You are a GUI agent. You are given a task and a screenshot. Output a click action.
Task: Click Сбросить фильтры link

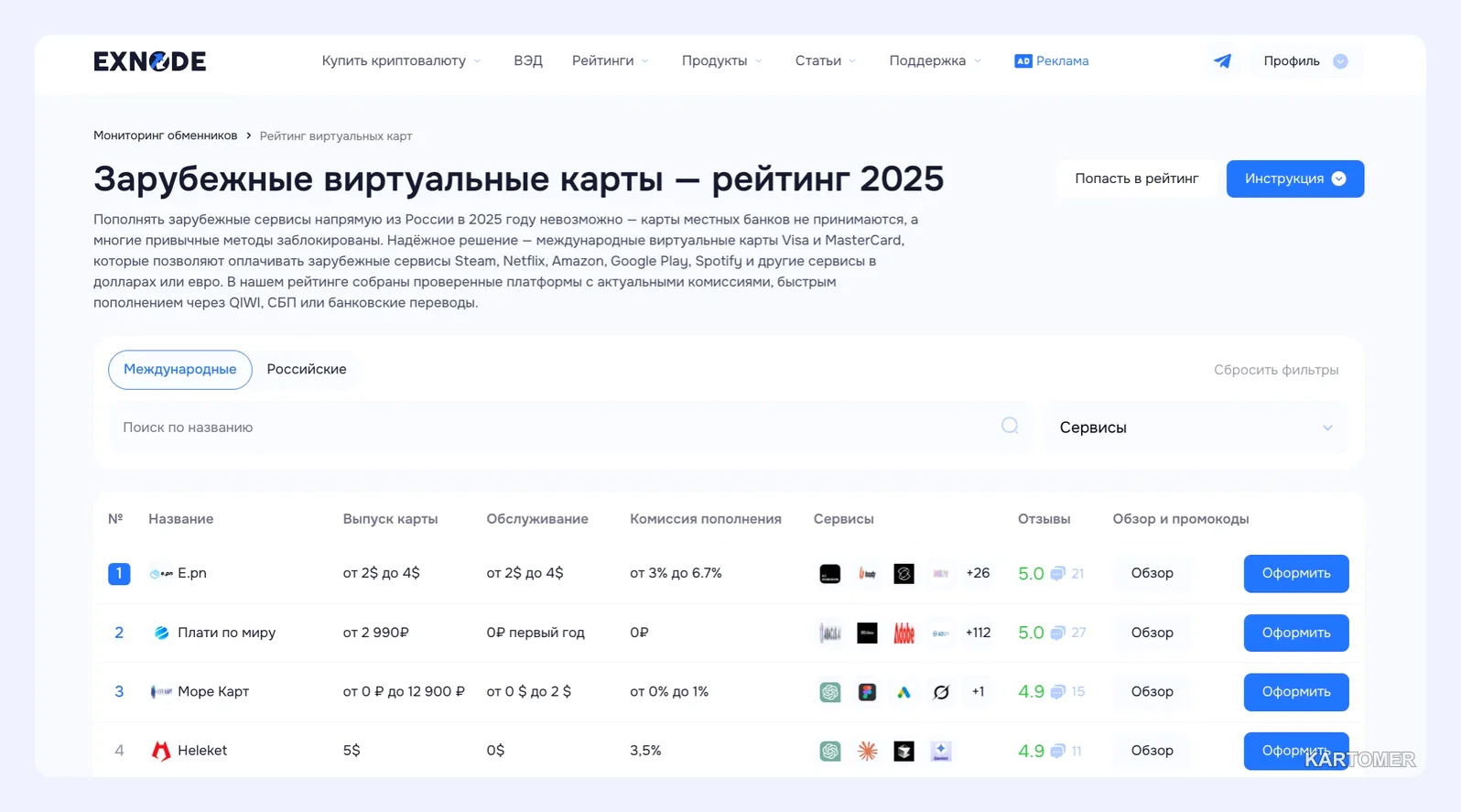point(1276,370)
